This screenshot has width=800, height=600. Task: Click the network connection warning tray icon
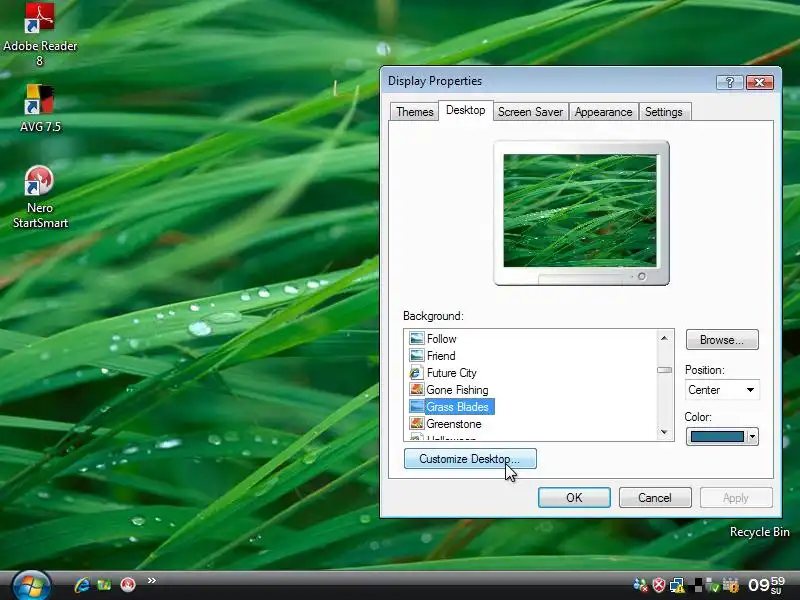pos(678,585)
